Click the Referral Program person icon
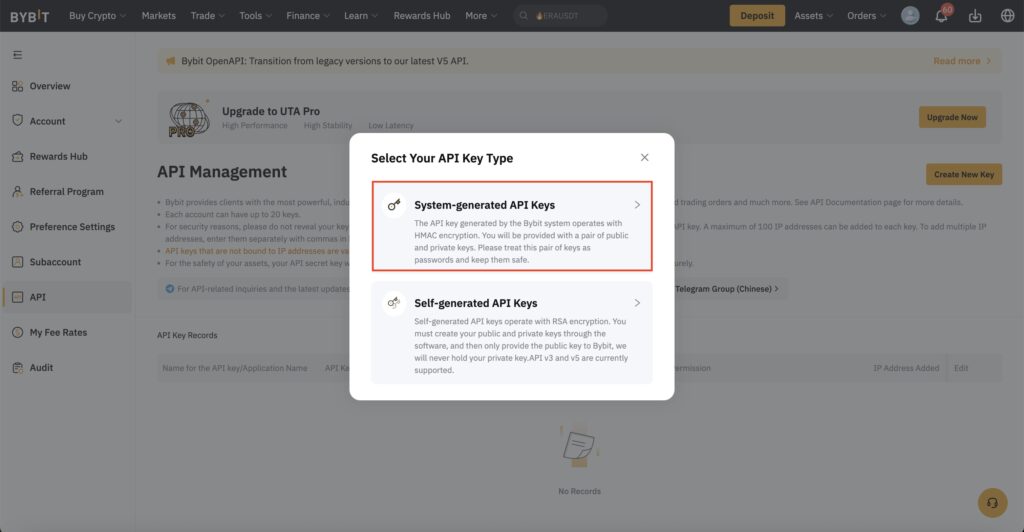 [x=18, y=191]
